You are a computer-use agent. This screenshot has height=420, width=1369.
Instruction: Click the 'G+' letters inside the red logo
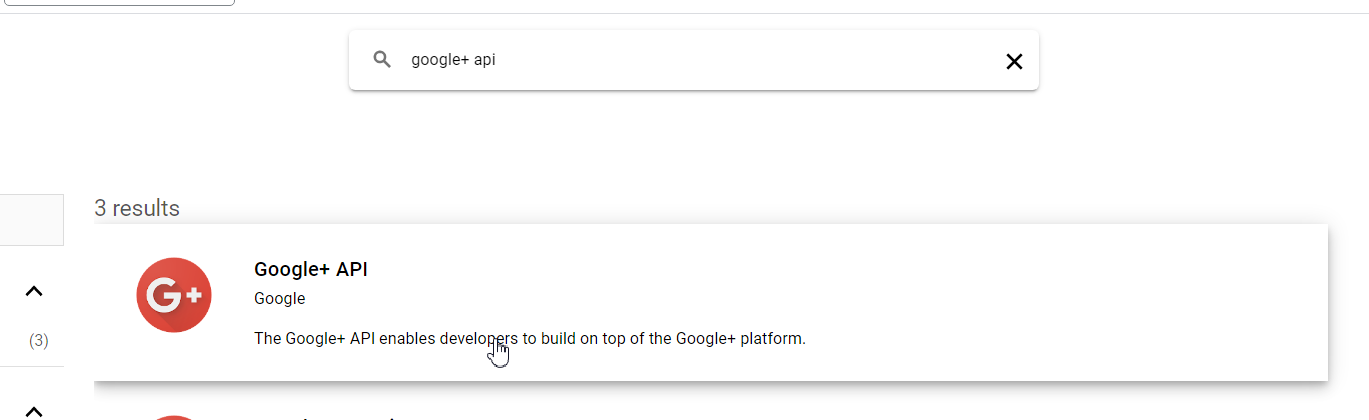pos(175,295)
